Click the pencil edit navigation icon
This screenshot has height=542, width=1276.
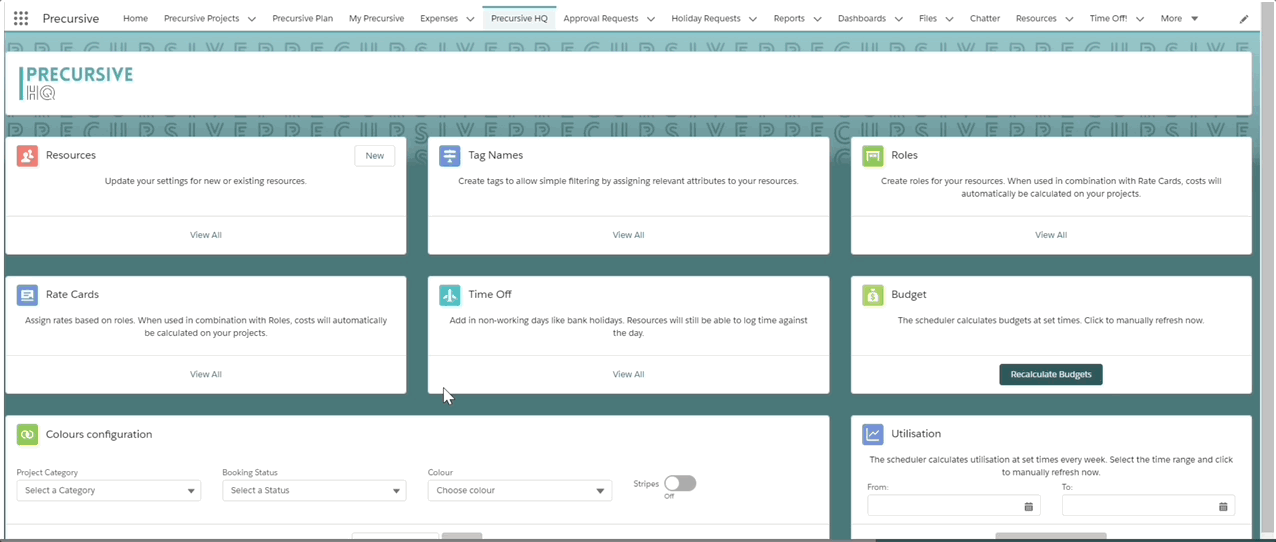[x=1244, y=19]
